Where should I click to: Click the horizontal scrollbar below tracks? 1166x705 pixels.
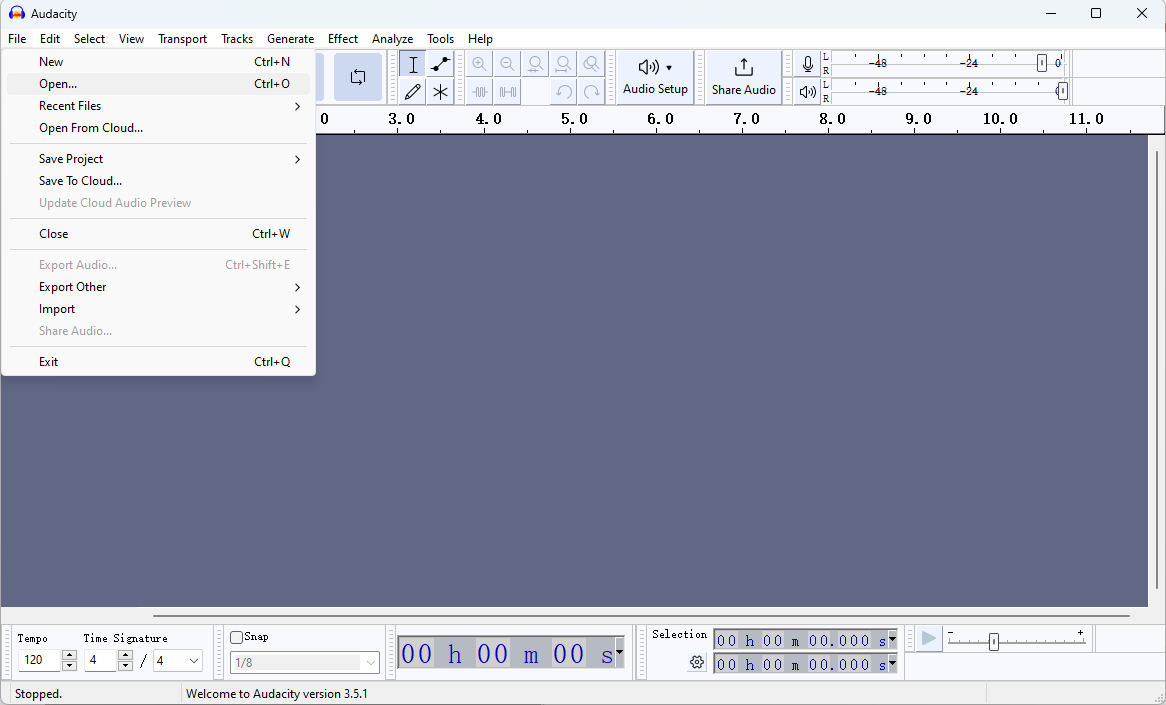(641, 616)
